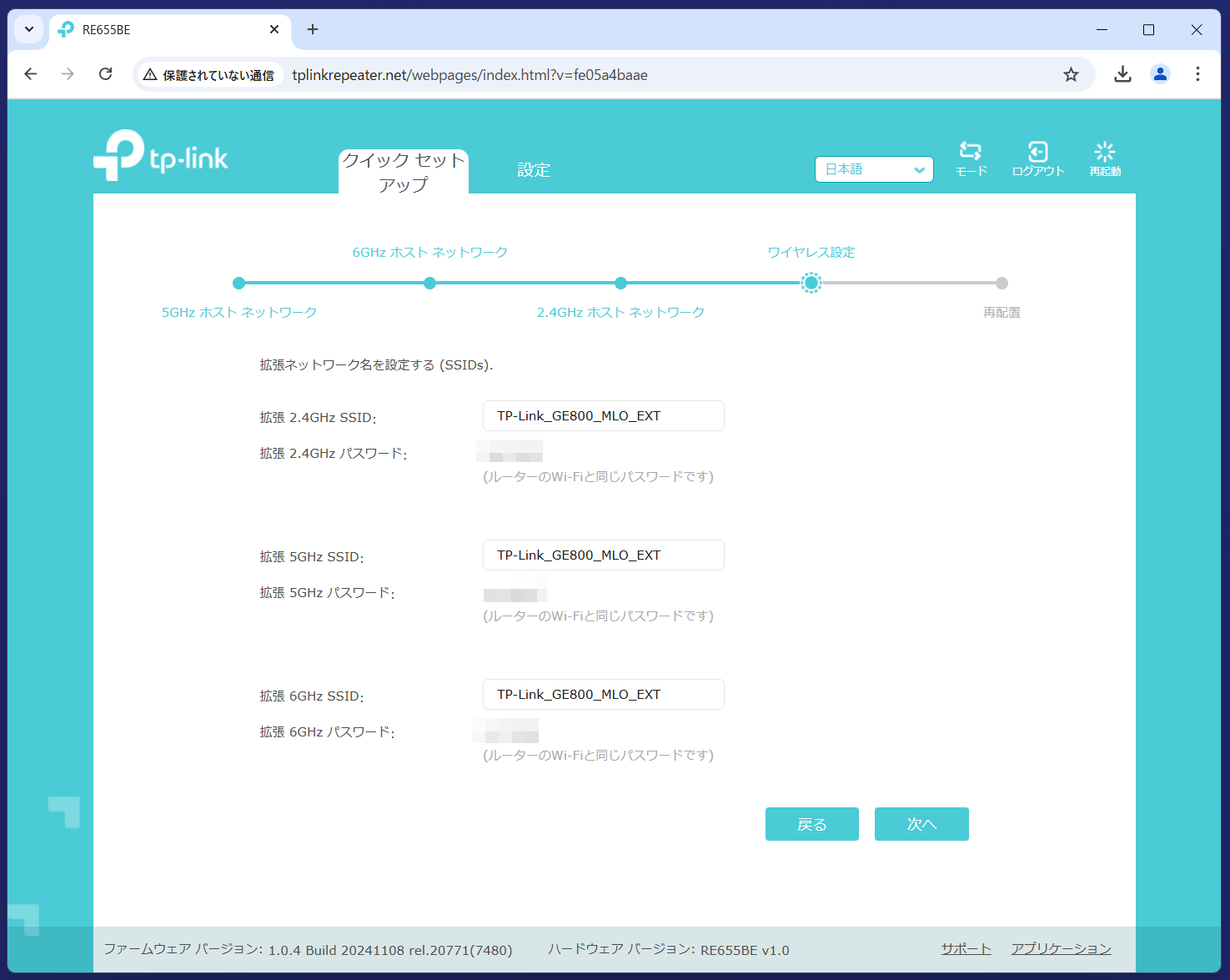
Task: Click the tp-link logo
Action: [161, 154]
